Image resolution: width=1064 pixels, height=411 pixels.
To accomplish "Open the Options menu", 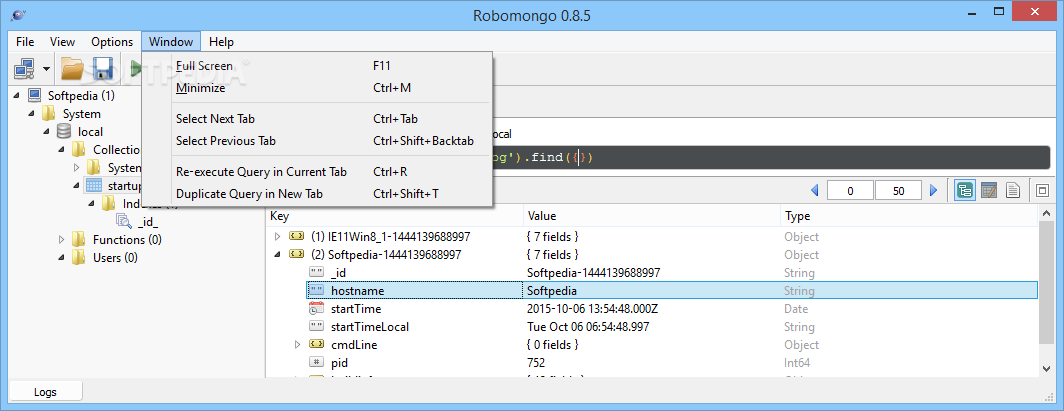I will coord(112,41).
